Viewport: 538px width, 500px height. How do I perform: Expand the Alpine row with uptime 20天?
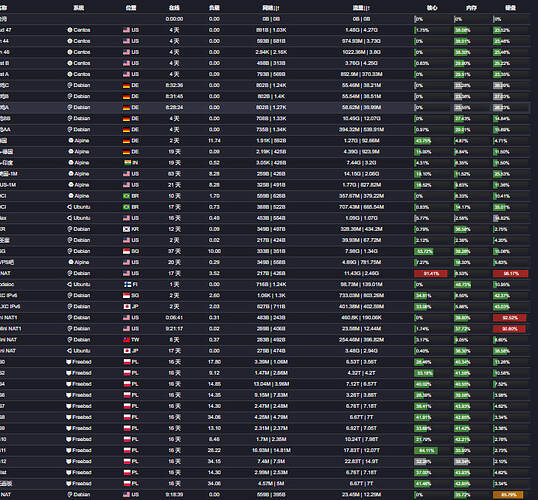point(265,262)
